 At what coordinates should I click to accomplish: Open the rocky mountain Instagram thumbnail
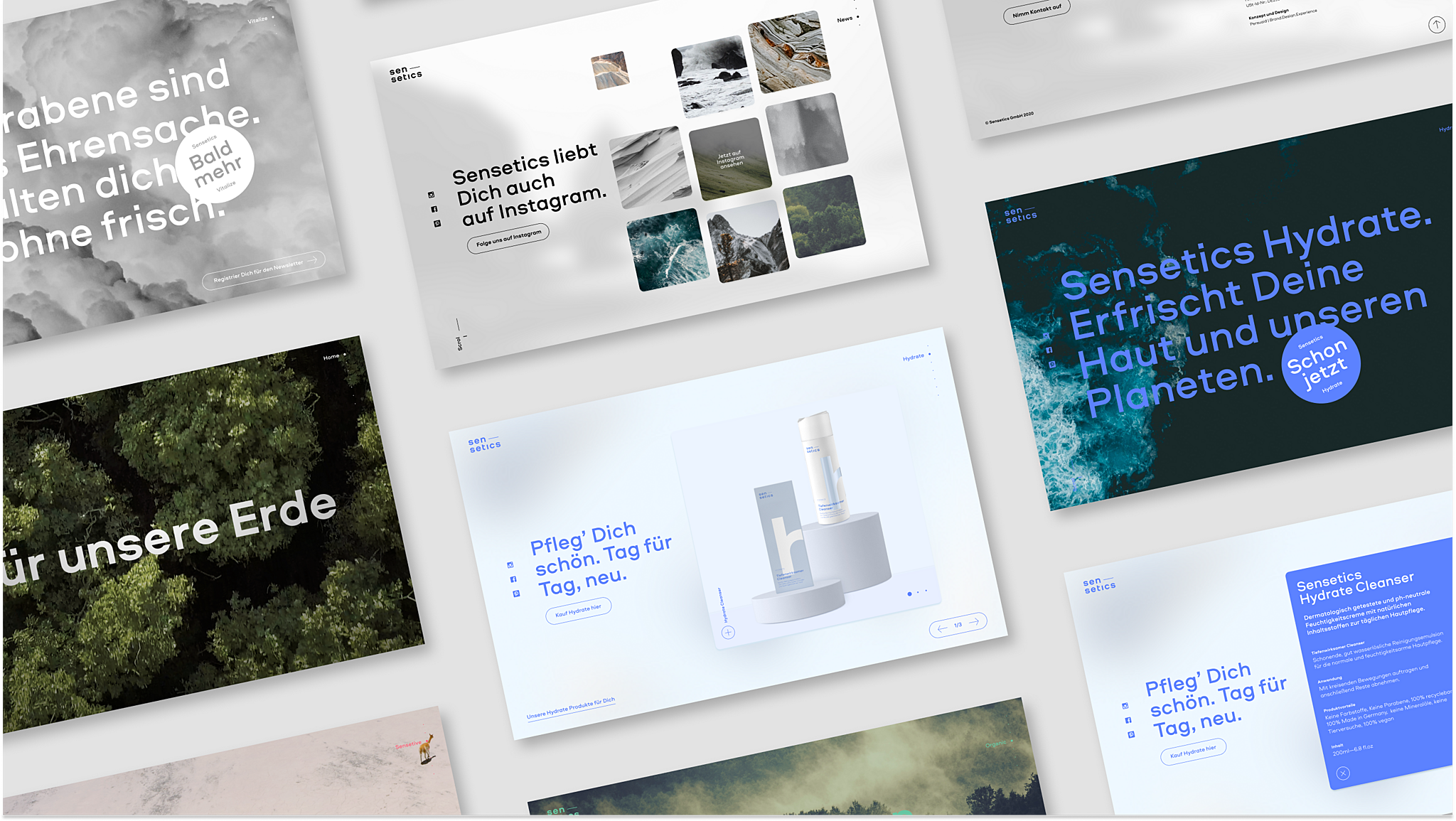click(x=748, y=242)
